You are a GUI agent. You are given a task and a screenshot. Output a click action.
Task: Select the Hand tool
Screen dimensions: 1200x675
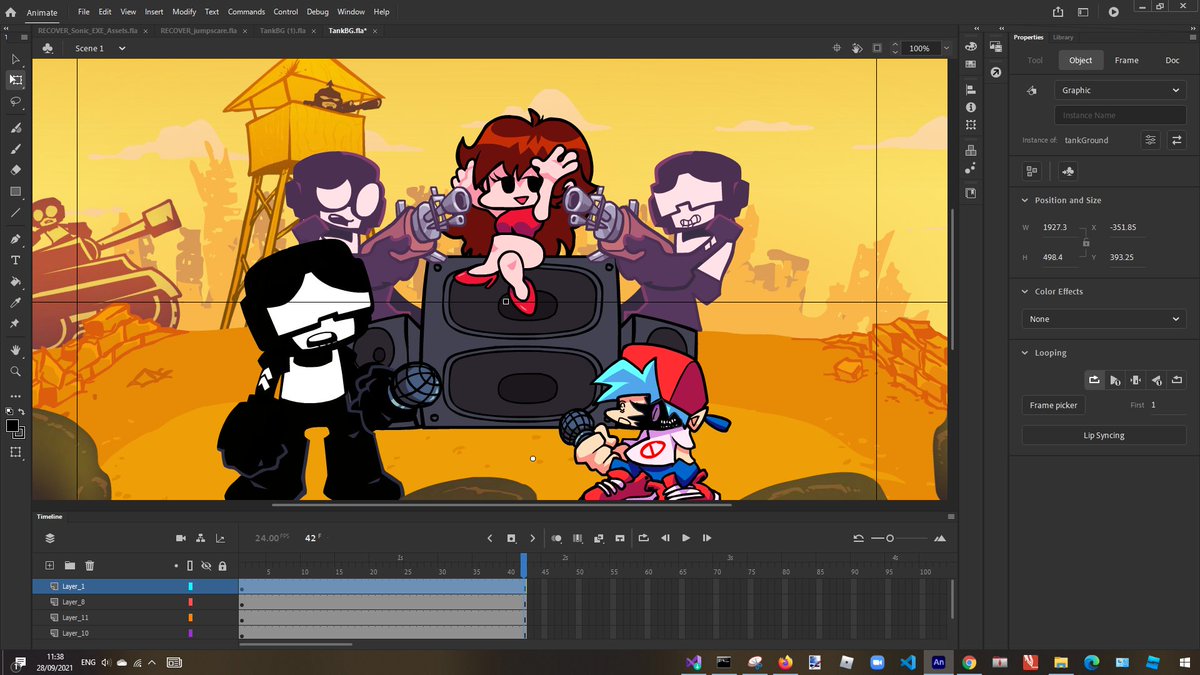[x=15, y=350]
